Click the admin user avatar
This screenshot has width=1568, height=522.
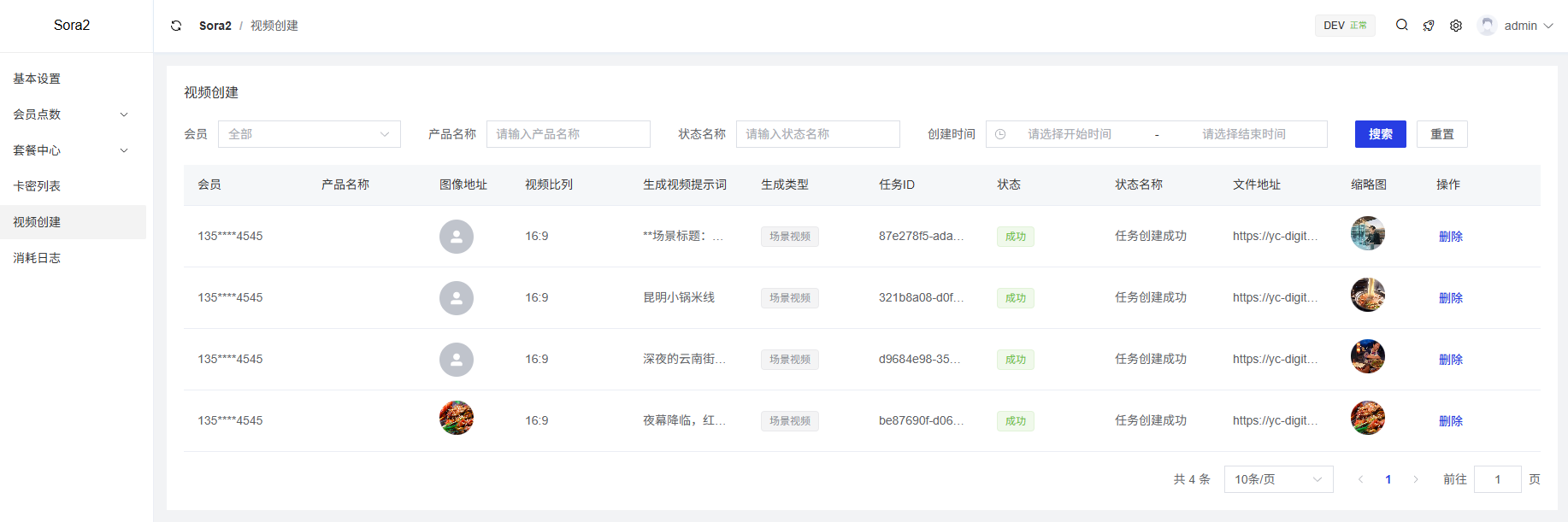tap(1488, 26)
